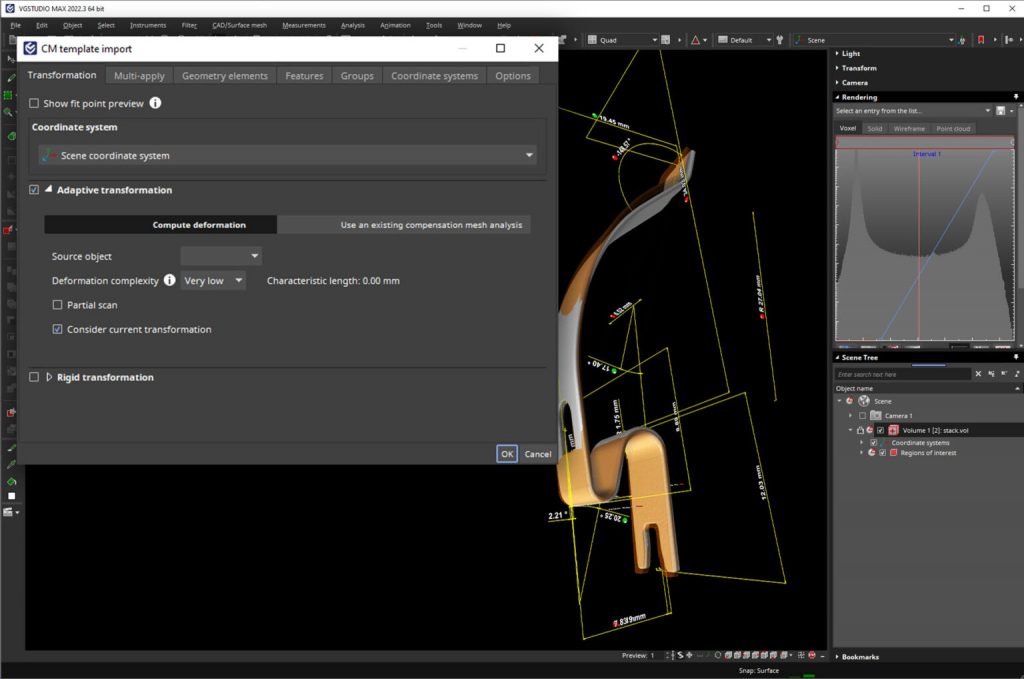Pin the Scene Tree panel
Screen dimensions: 1024x679
tap(1016, 357)
